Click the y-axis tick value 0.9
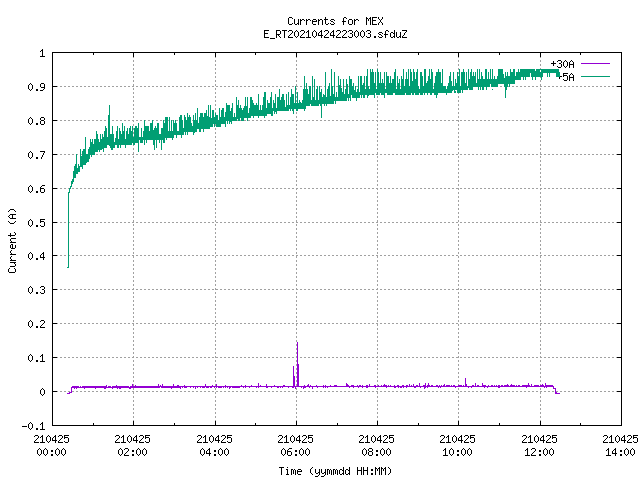 click(x=37, y=87)
